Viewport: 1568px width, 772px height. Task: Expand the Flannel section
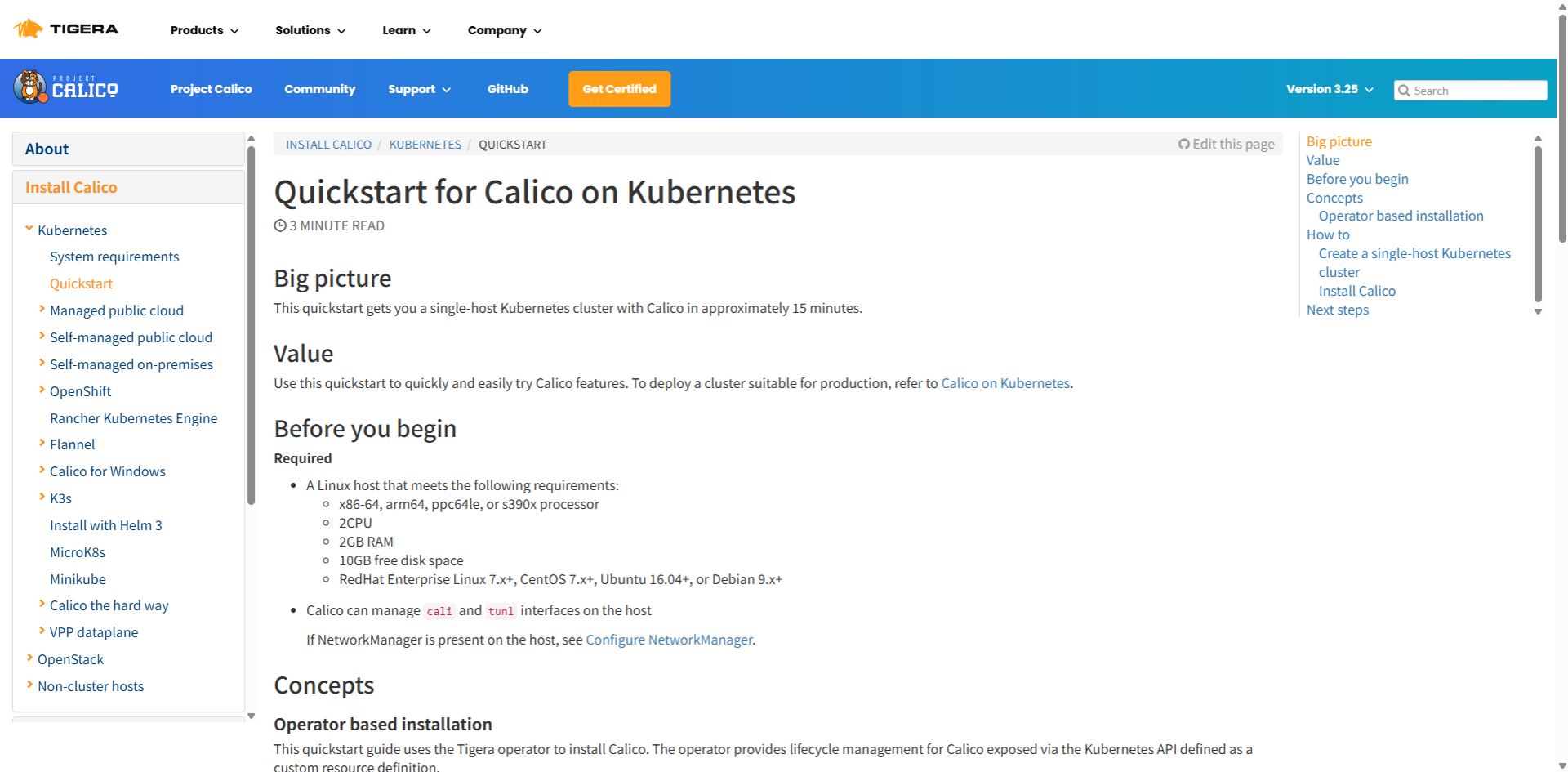pos(42,443)
